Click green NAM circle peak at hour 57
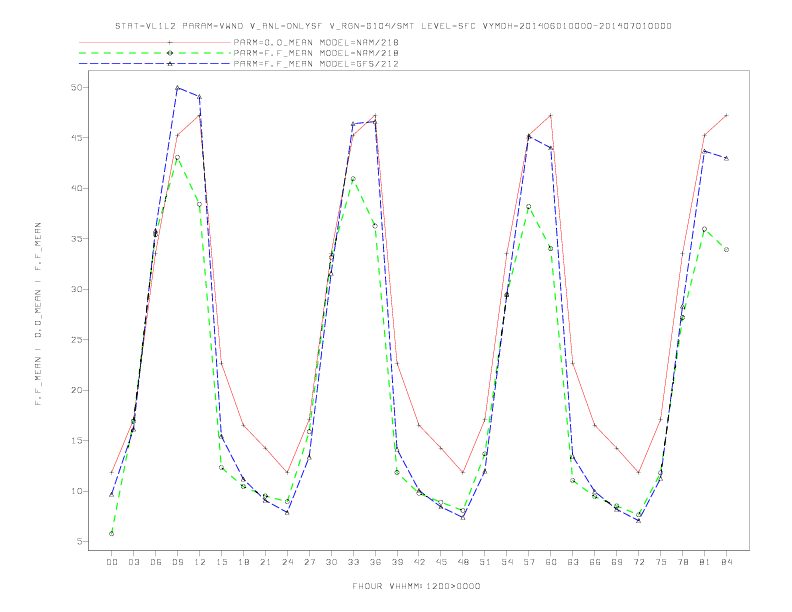 [x=529, y=207]
